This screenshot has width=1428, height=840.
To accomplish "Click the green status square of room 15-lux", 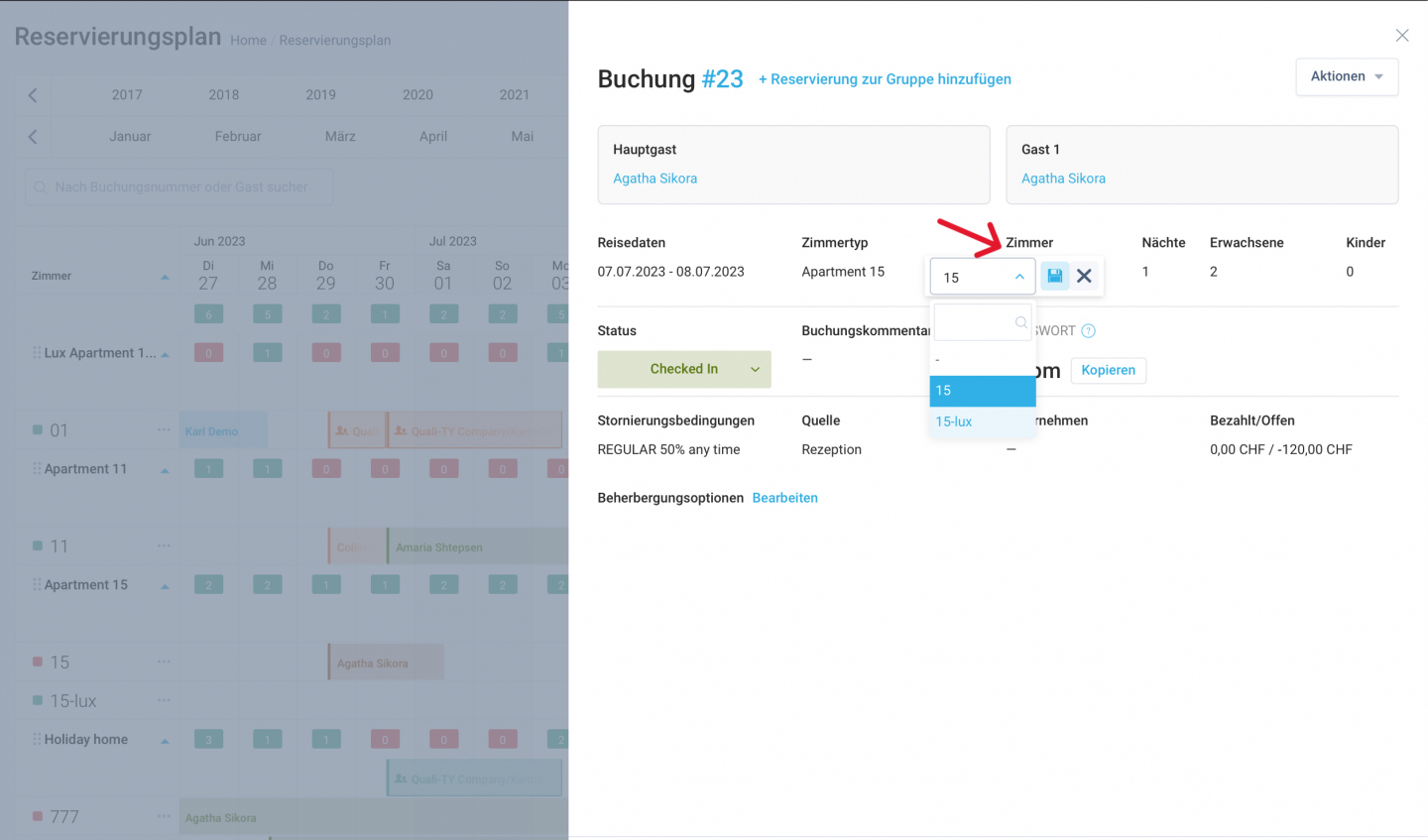I will tap(38, 700).
